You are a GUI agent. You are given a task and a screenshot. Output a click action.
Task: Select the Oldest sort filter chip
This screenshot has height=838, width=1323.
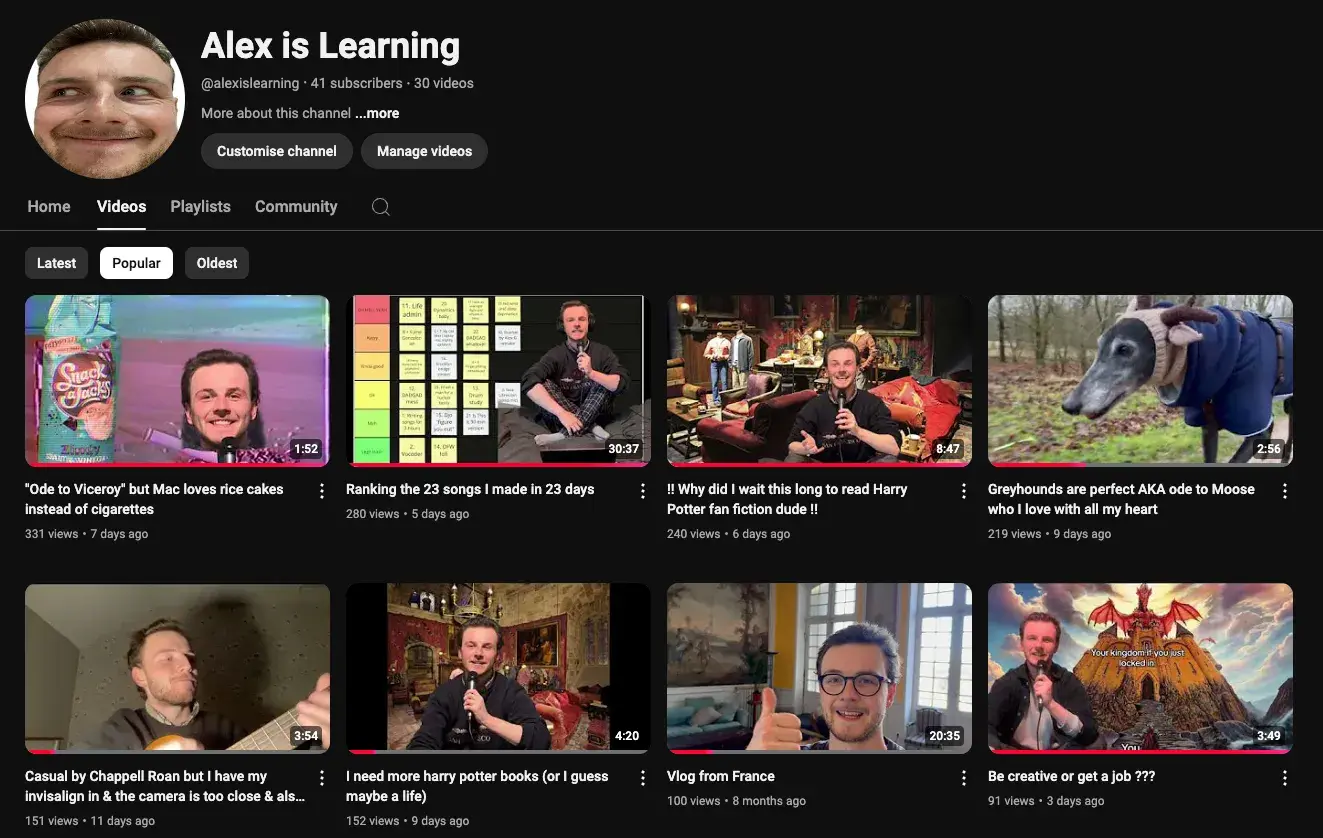pos(217,263)
